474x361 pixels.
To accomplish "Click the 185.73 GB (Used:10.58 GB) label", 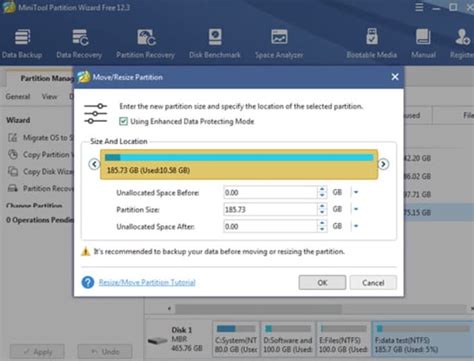I will 148,170.
